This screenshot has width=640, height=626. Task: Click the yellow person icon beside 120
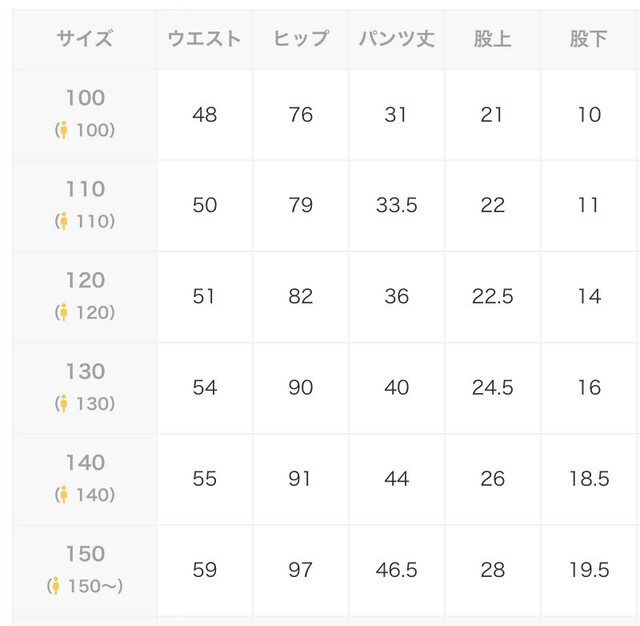pyautogui.click(x=65, y=312)
